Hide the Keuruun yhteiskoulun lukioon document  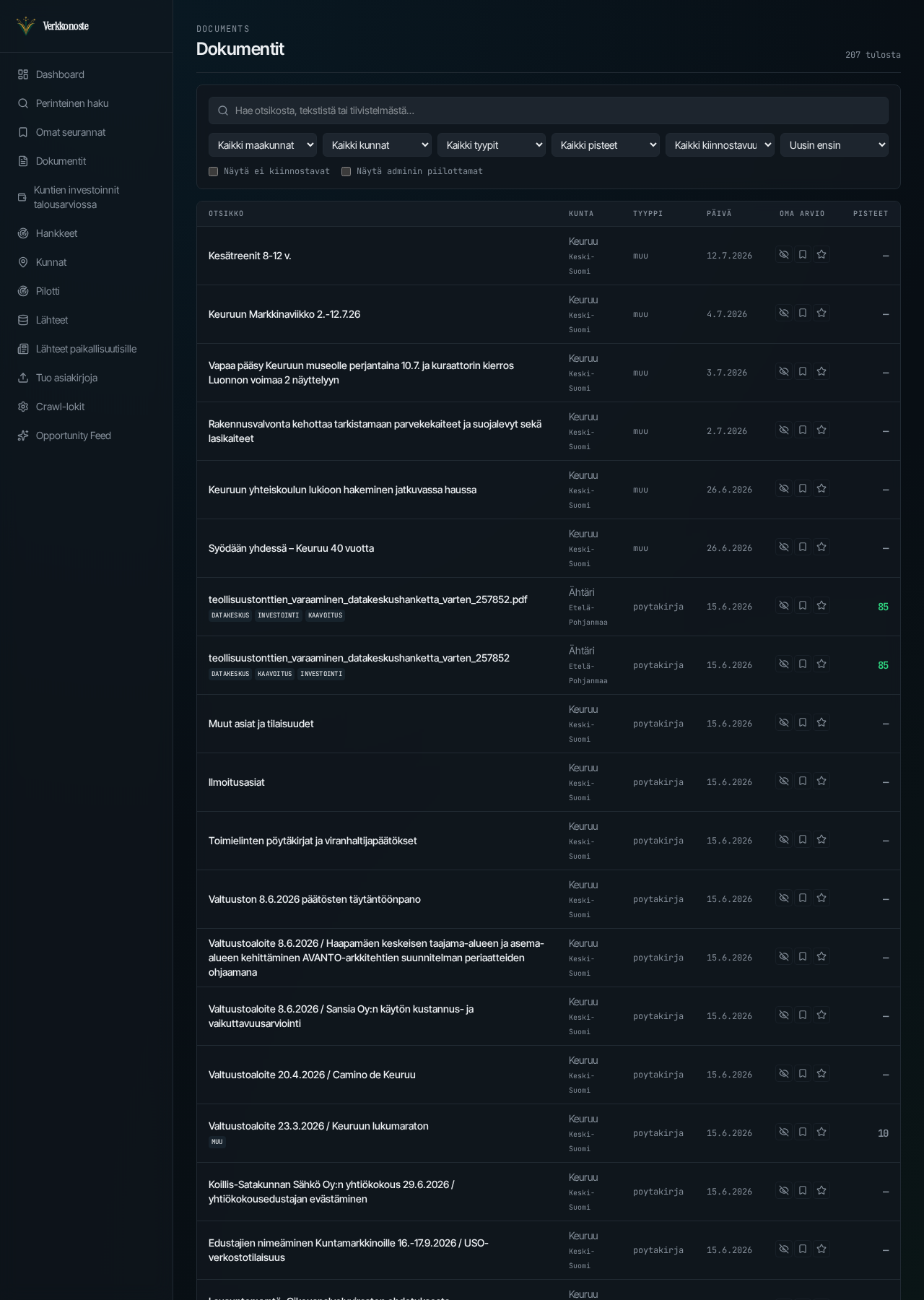click(x=784, y=488)
